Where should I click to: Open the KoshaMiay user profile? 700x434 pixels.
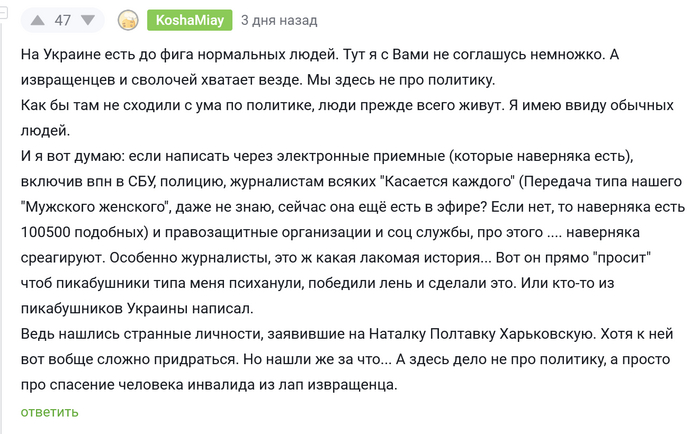[189, 21]
